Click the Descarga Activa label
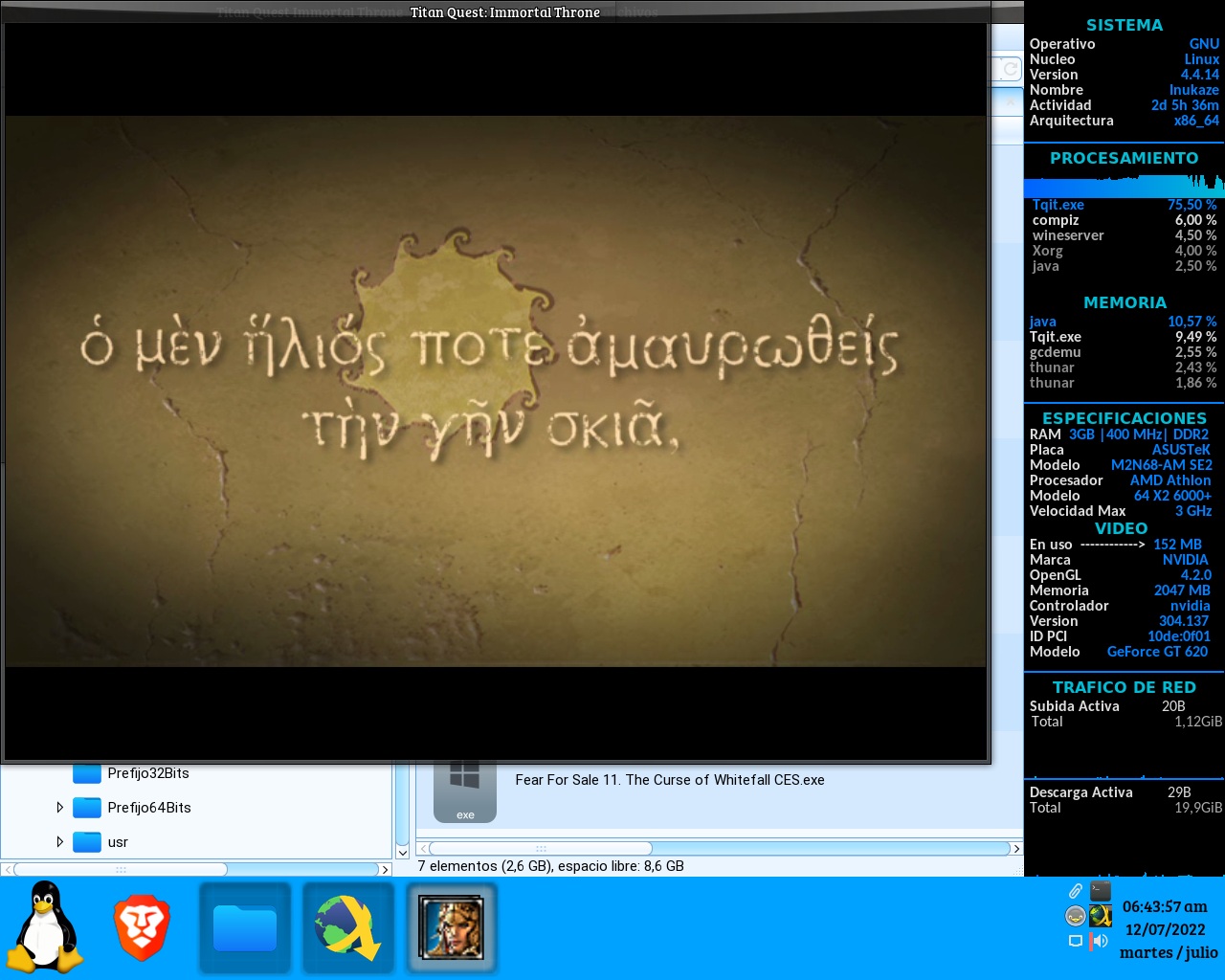The height and width of the screenshot is (980, 1225). tap(1080, 792)
